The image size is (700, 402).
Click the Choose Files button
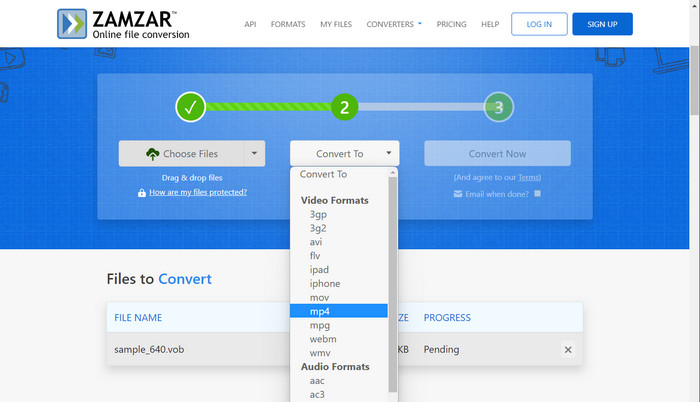point(181,153)
